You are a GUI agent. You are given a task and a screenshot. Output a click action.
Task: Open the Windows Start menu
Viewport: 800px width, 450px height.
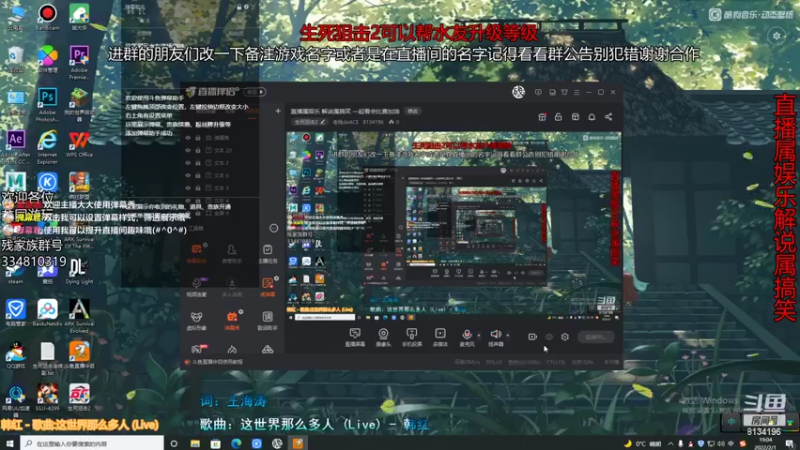tap(10, 443)
